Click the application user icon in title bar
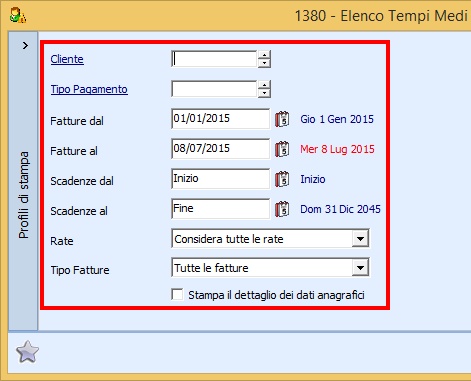This screenshot has width=471, height=381. tap(18, 15)
